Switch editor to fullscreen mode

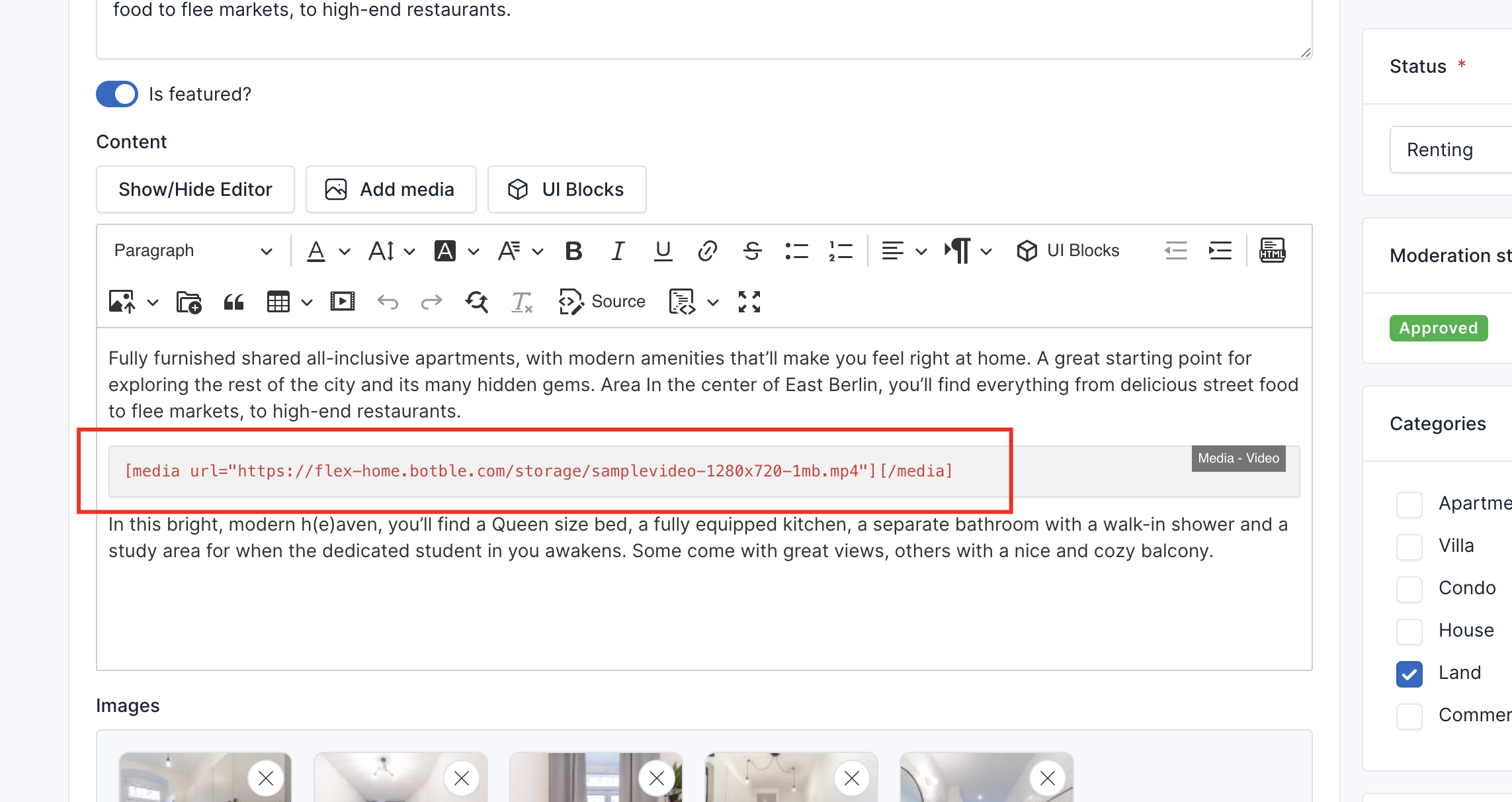749,302
